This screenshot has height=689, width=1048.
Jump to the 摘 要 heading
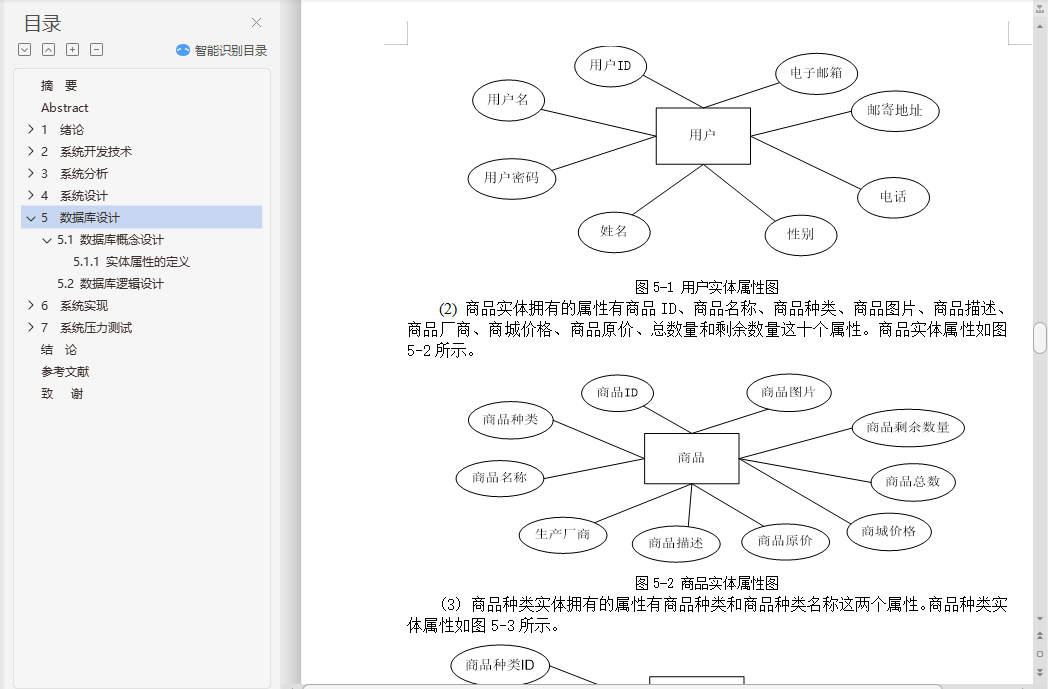(x=59, y=86)
